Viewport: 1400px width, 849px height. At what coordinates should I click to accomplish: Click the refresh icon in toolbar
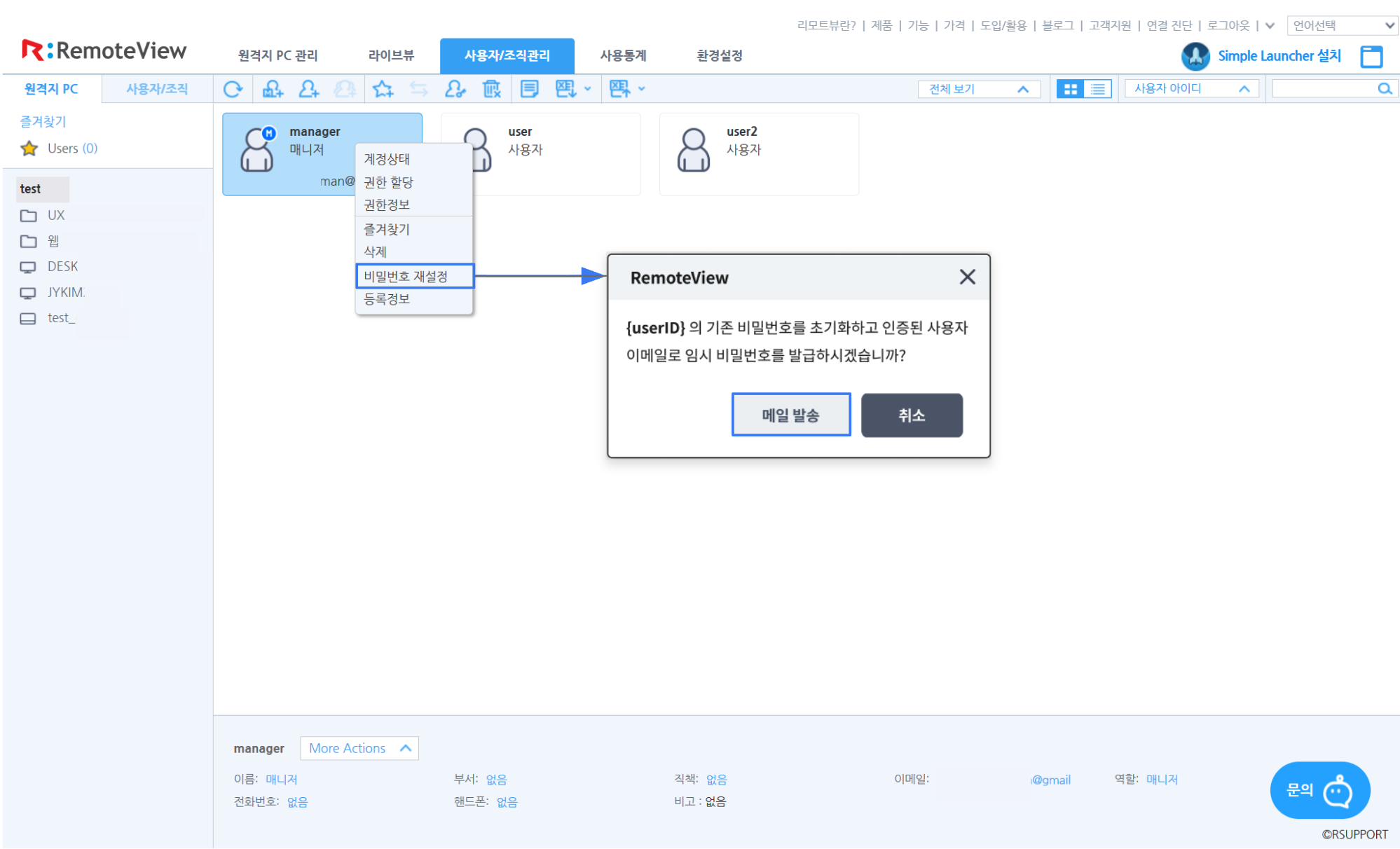(x=233, y=89)
